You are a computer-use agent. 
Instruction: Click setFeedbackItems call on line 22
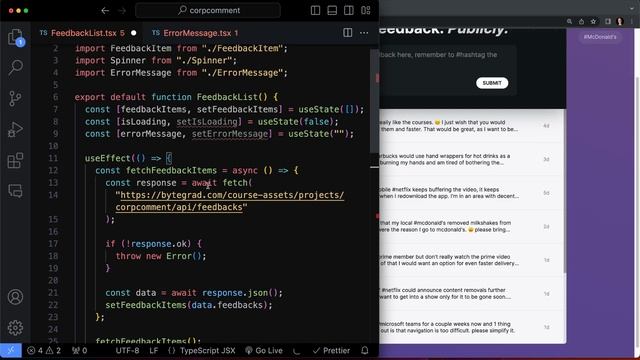click(146, 305)
